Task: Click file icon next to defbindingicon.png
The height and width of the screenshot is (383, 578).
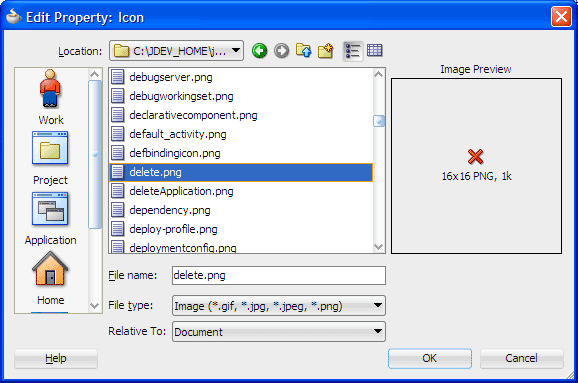Action: pyautogui.click(x=118, y=153)
